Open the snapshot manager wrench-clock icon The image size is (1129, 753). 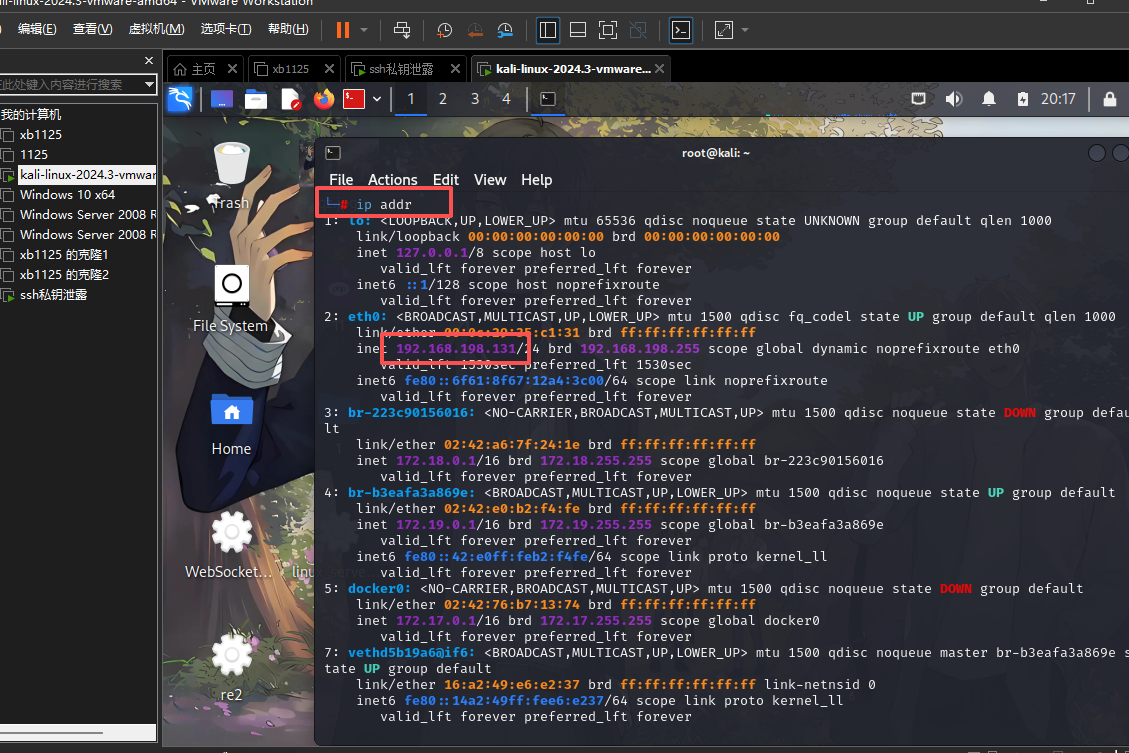click(x=507, y=30)
